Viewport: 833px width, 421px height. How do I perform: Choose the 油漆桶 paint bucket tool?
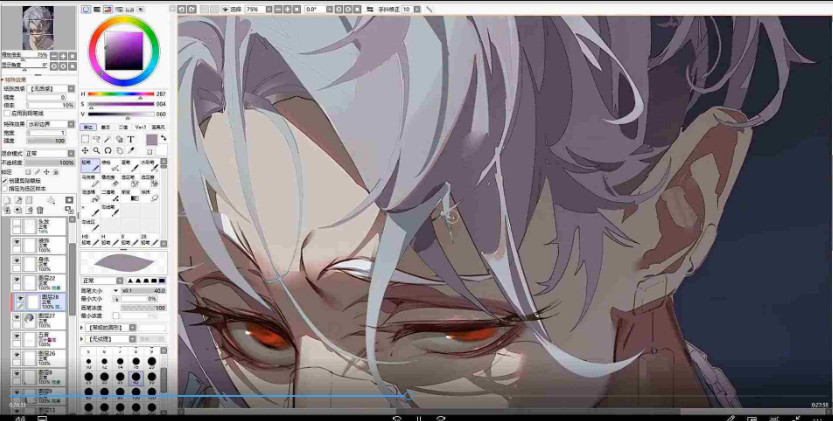[90, 197]
